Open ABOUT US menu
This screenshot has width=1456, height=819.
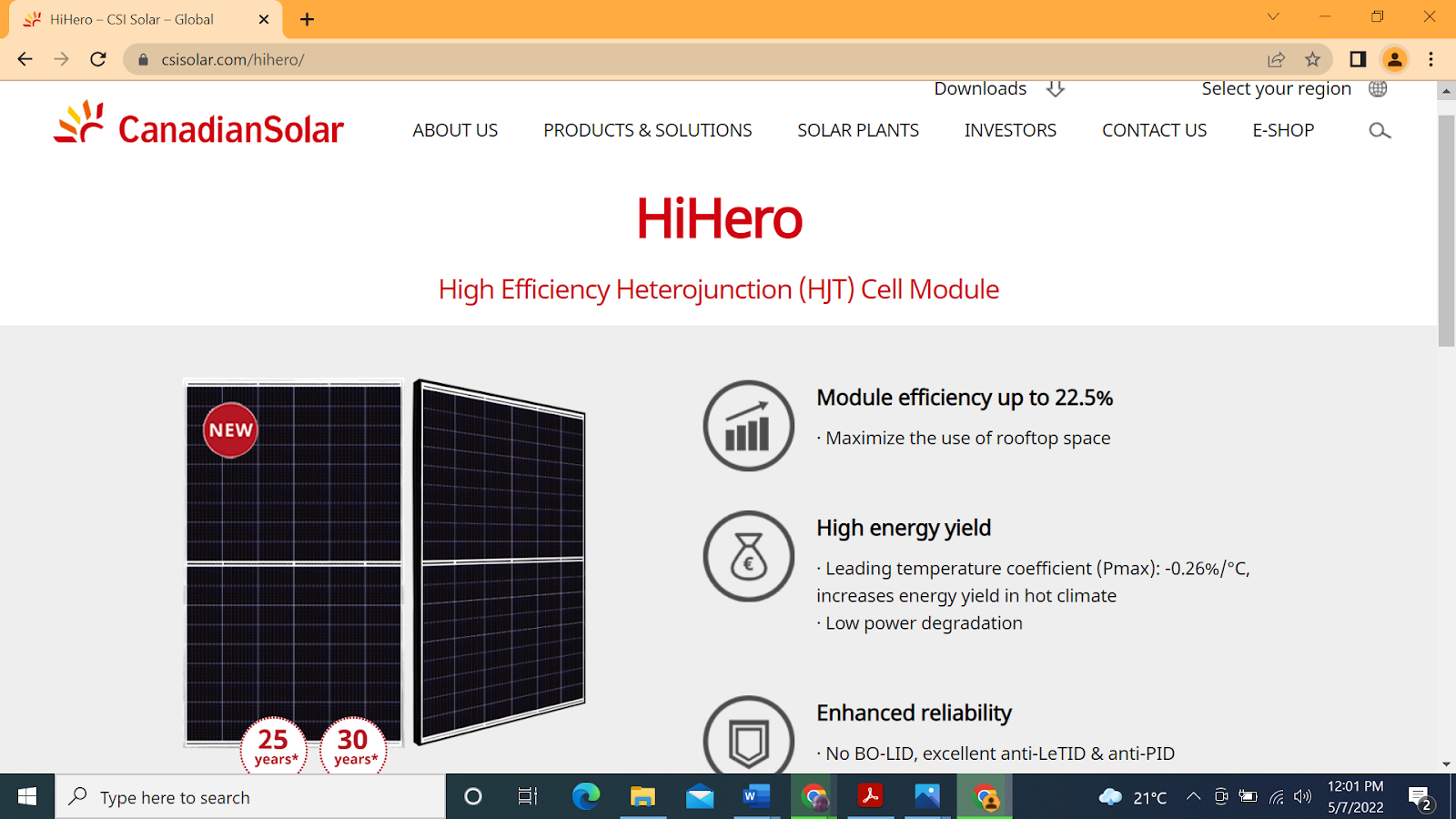click(455, 130)
